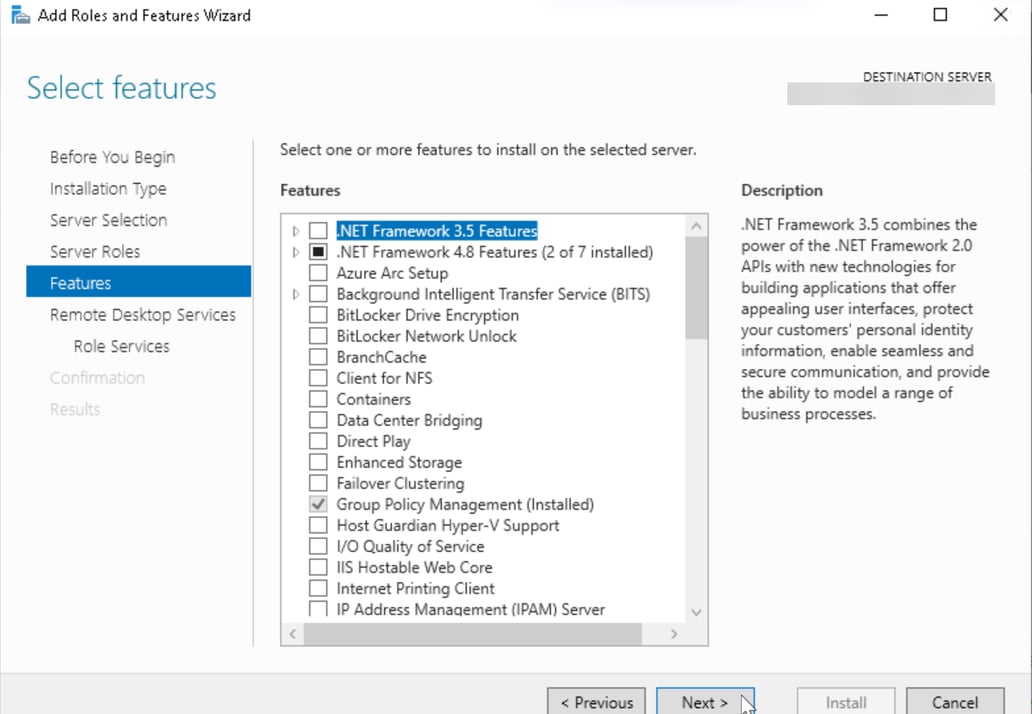Expand the .NET Framework 4.8 Features node
1032x714 pixels.
tap(295, 251)
